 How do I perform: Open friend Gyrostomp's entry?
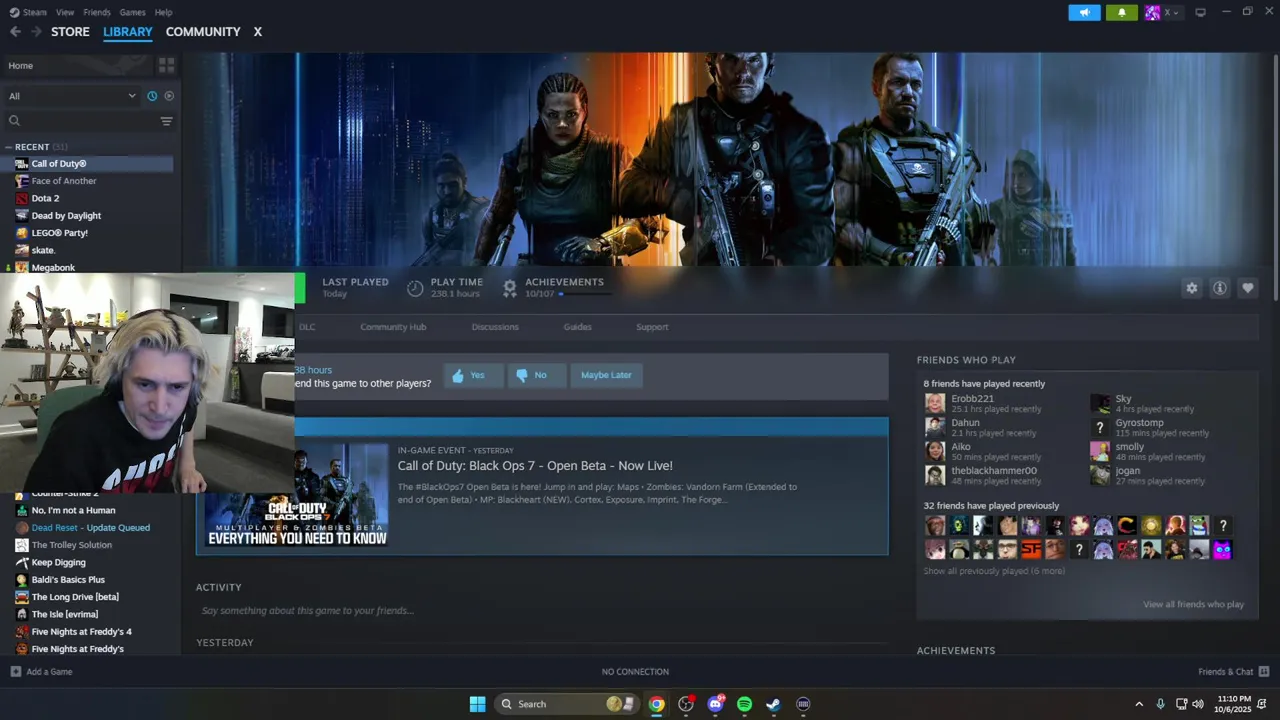point(1140,423)
